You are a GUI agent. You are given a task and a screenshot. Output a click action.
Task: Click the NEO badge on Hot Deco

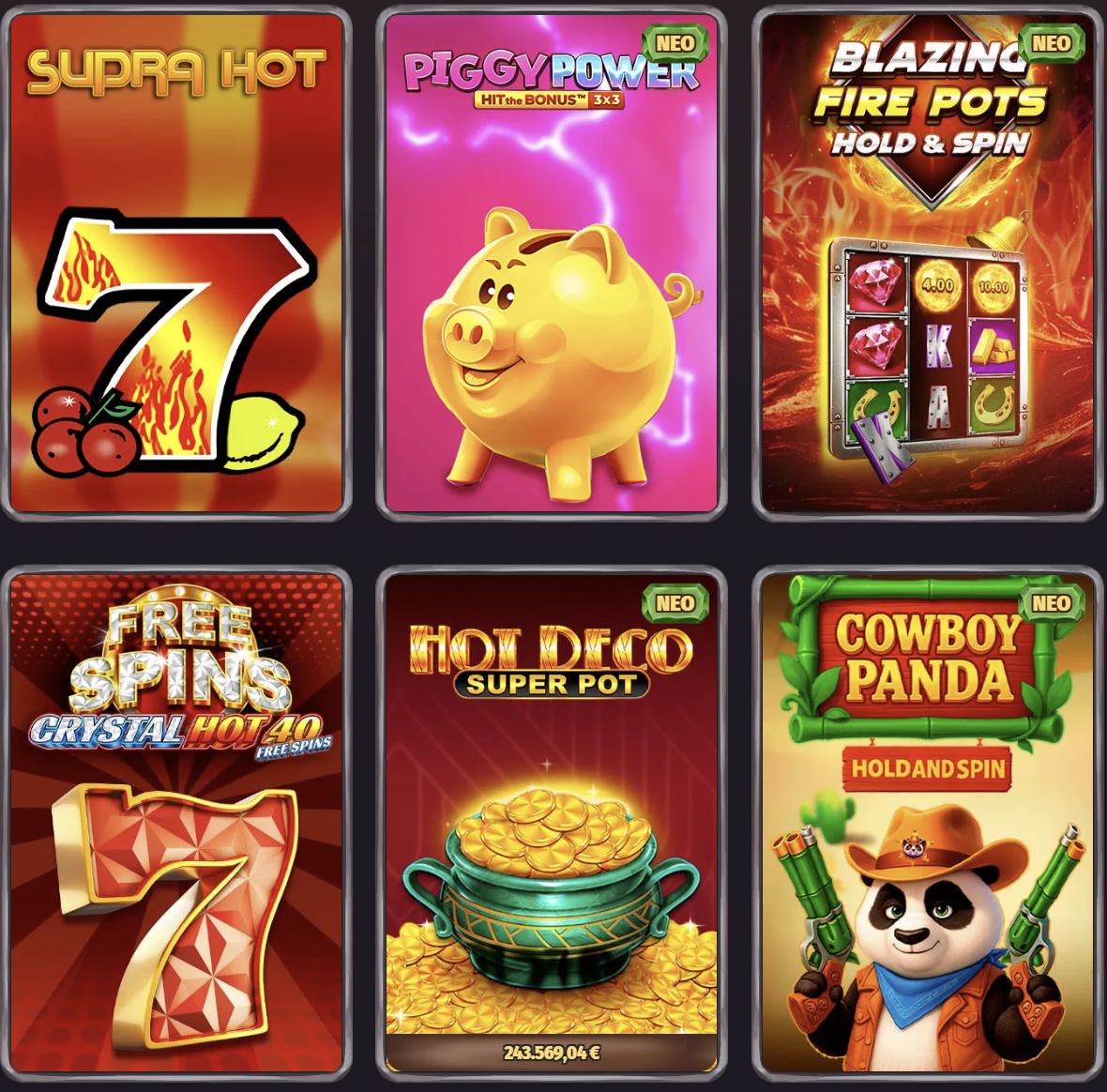click(x=675, y=603)
